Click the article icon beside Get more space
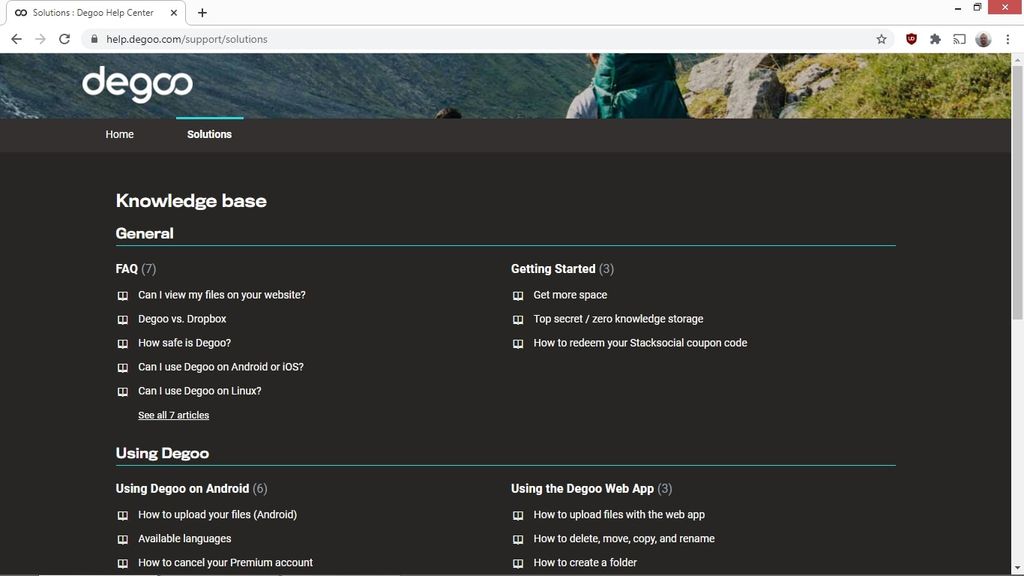This screenshot has height=576, width=1024. pyautogui.click(x=518, y=295)
